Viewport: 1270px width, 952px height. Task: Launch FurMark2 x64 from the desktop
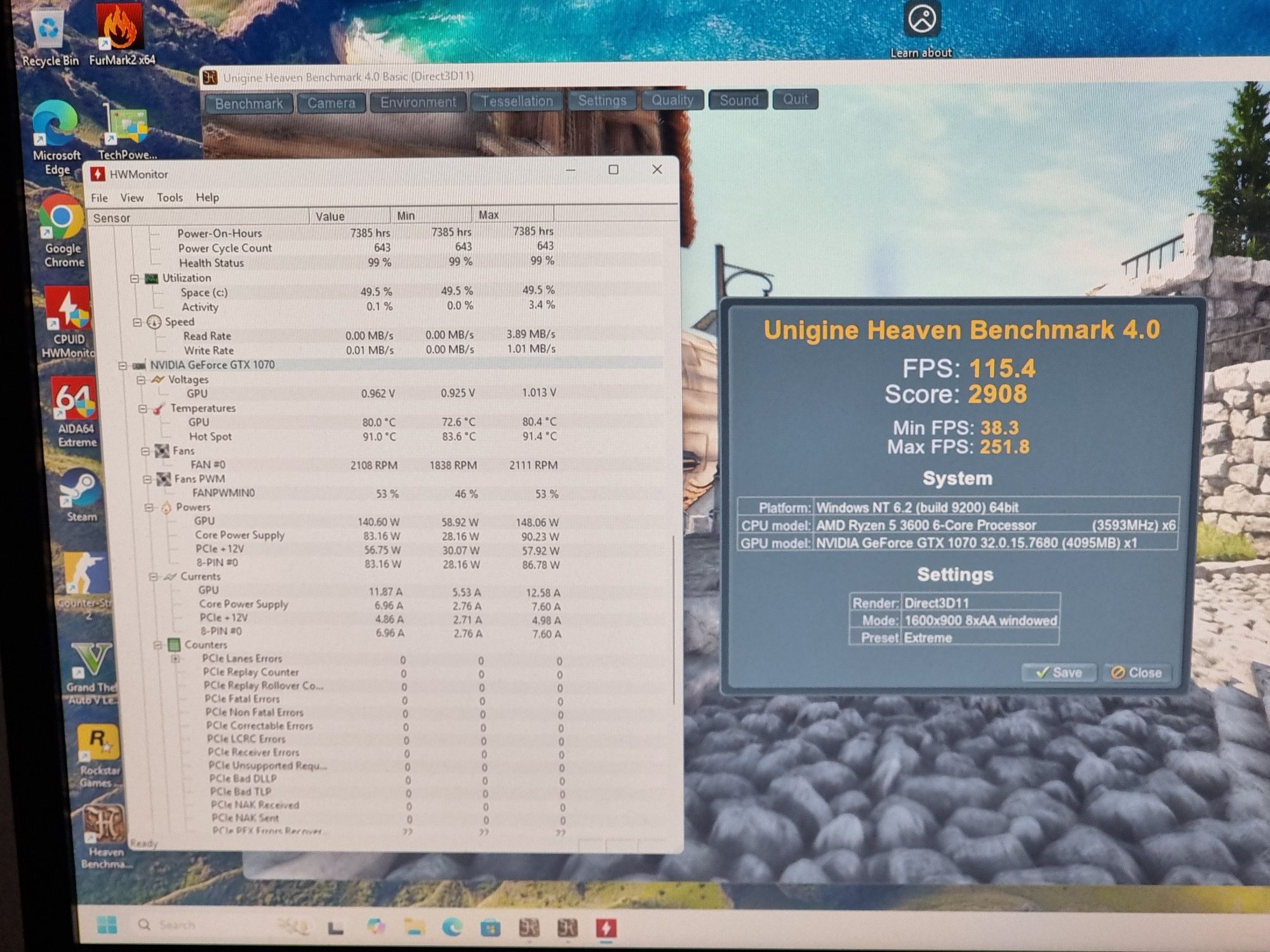tap(121, 35)
